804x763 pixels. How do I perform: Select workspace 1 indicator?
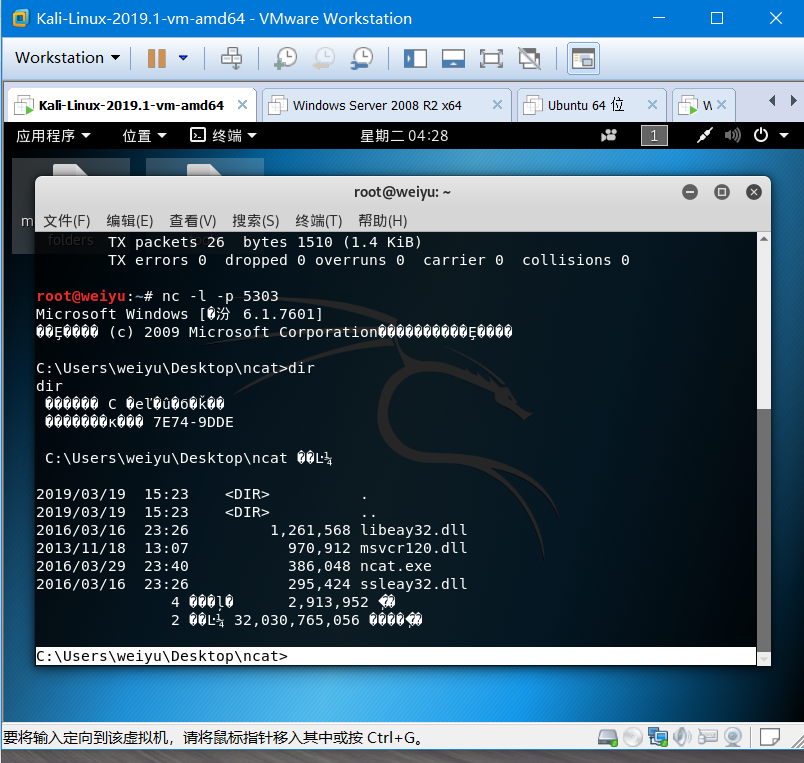(x=654, y=136)
